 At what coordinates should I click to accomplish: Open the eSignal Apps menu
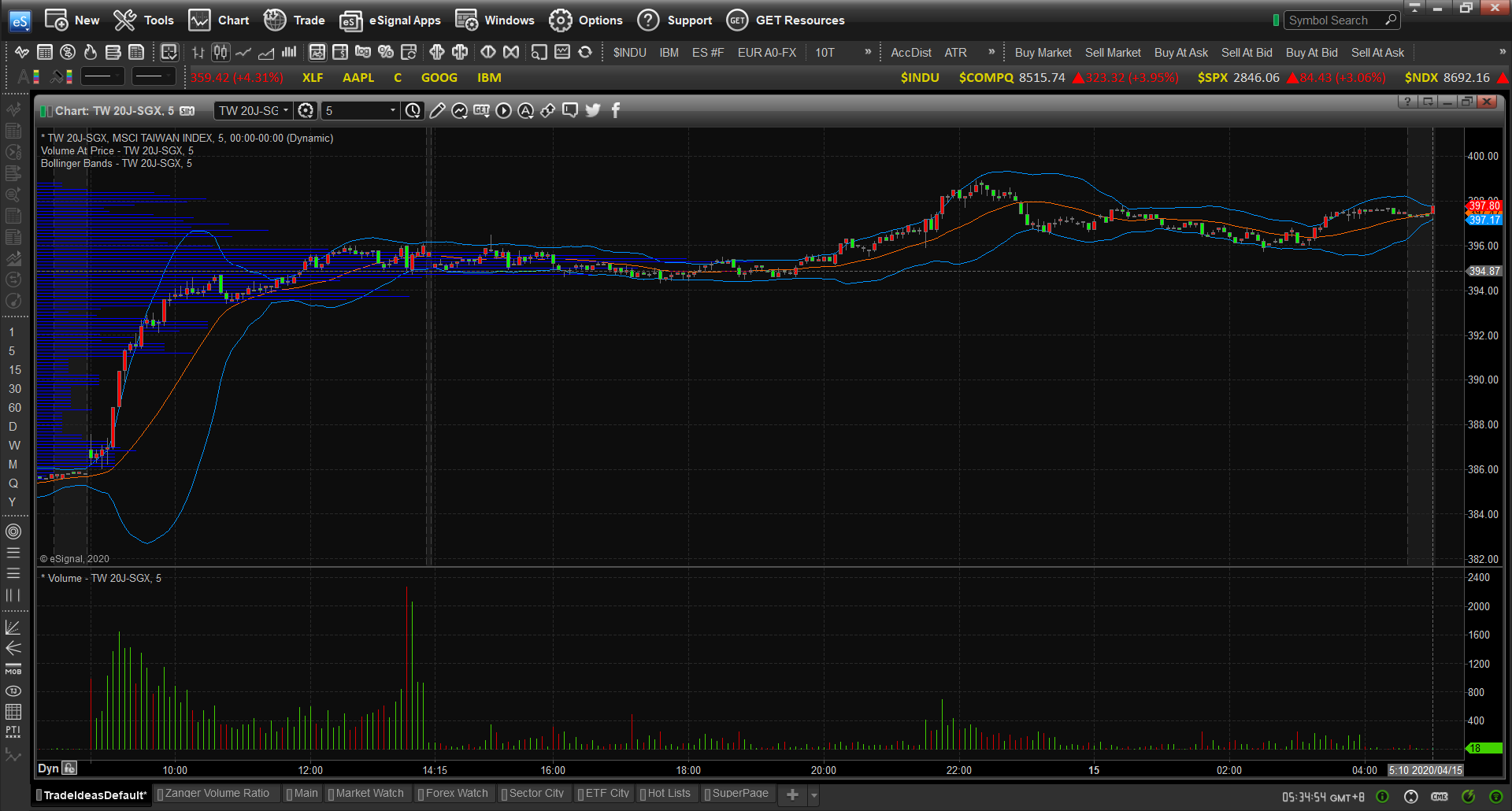tap(390, 20)
